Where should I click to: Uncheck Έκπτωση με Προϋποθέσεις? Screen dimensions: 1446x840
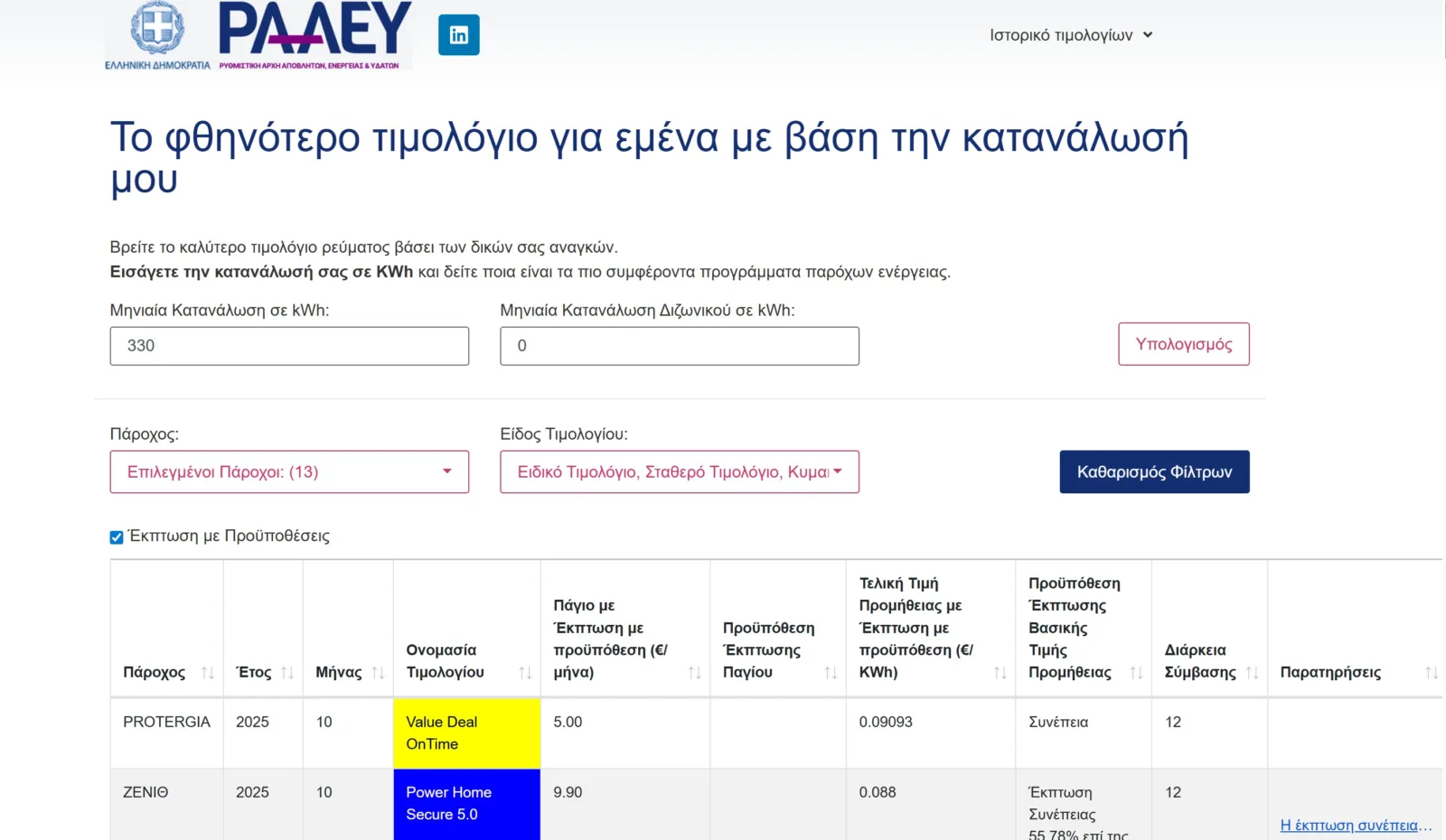116,537
